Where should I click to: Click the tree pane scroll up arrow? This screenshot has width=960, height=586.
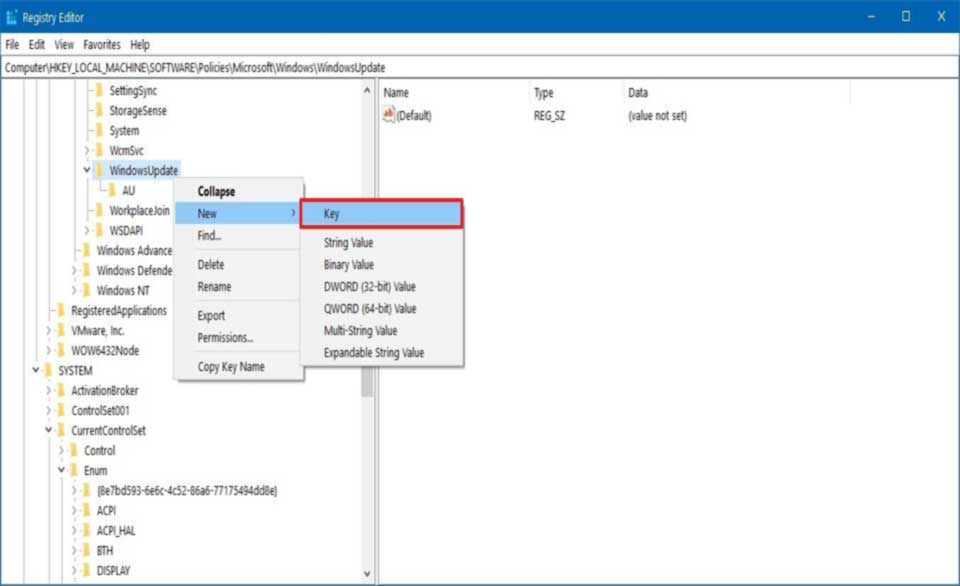point(367,90)
